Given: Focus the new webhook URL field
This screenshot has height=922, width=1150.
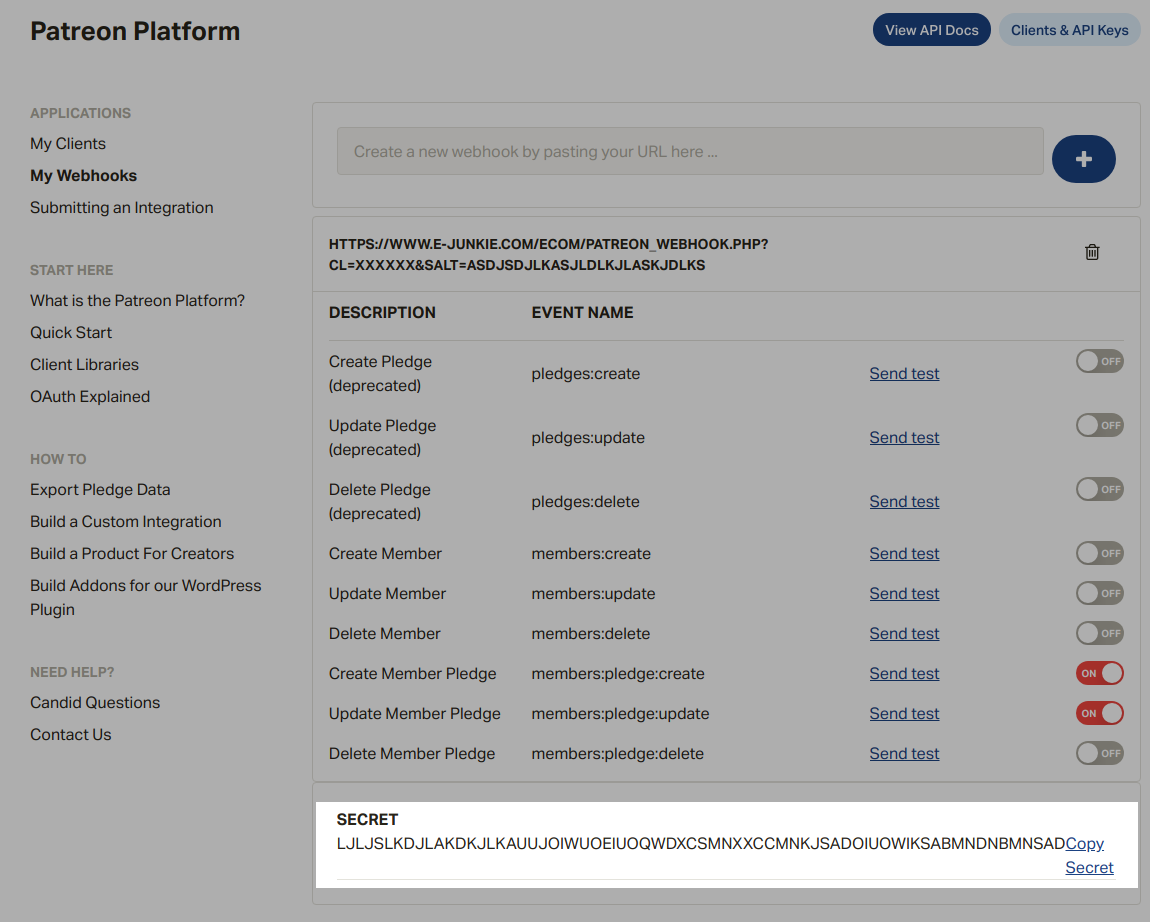Looking at the screenshot, I should pos(690,152).
